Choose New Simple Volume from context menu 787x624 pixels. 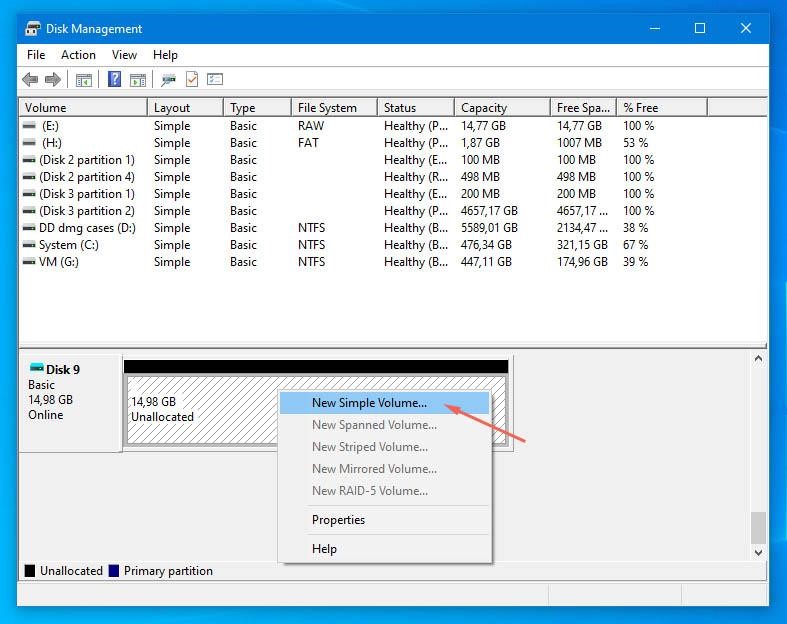click(x=369, y=403)
